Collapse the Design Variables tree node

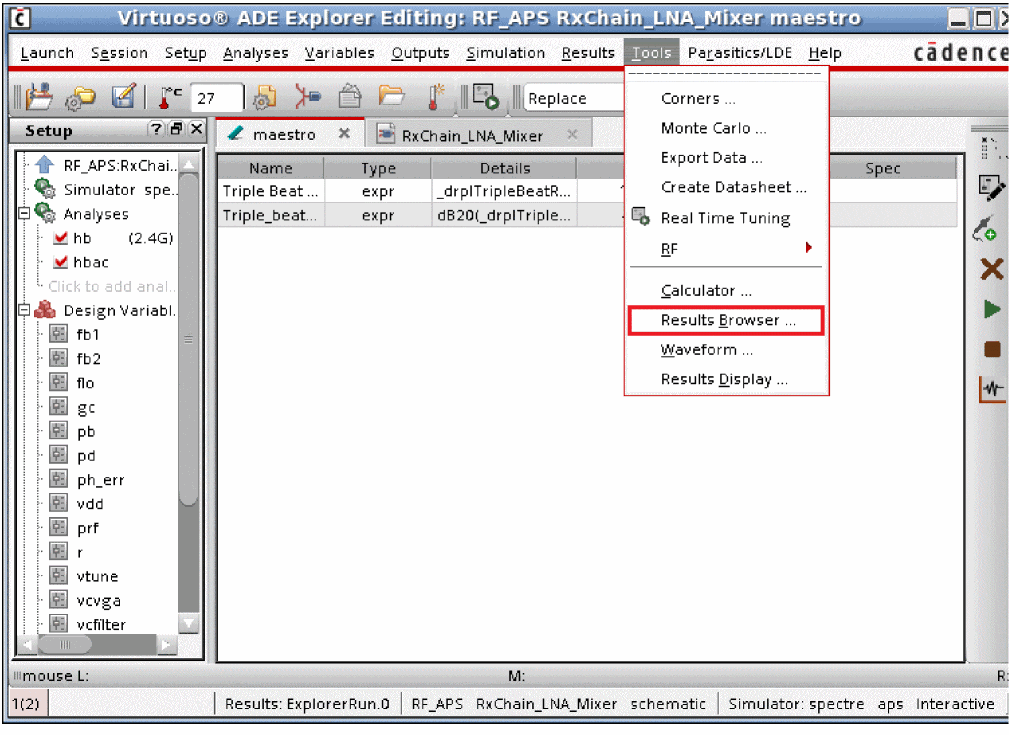[25, 310]
